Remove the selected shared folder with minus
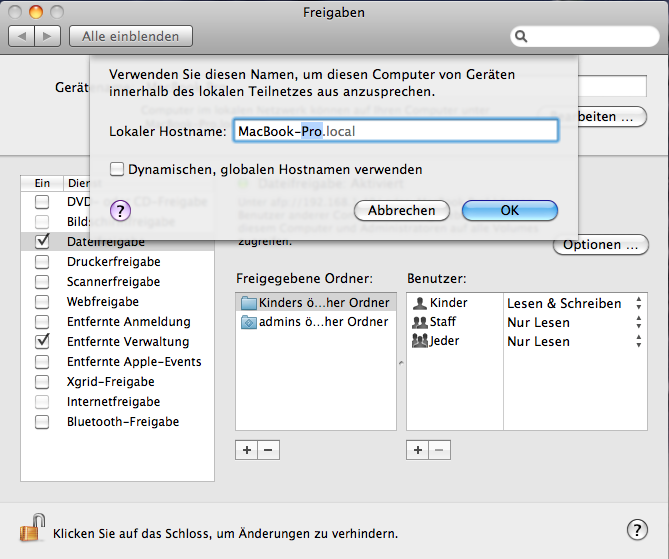This screenshot has width=669, height=559. click(x=268, y=450)
